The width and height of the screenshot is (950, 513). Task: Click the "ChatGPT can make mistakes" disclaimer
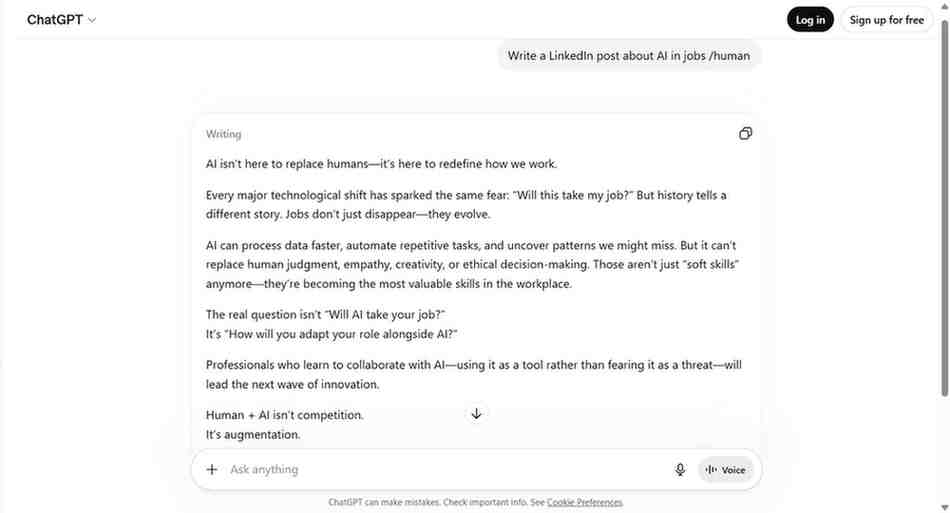436,502
